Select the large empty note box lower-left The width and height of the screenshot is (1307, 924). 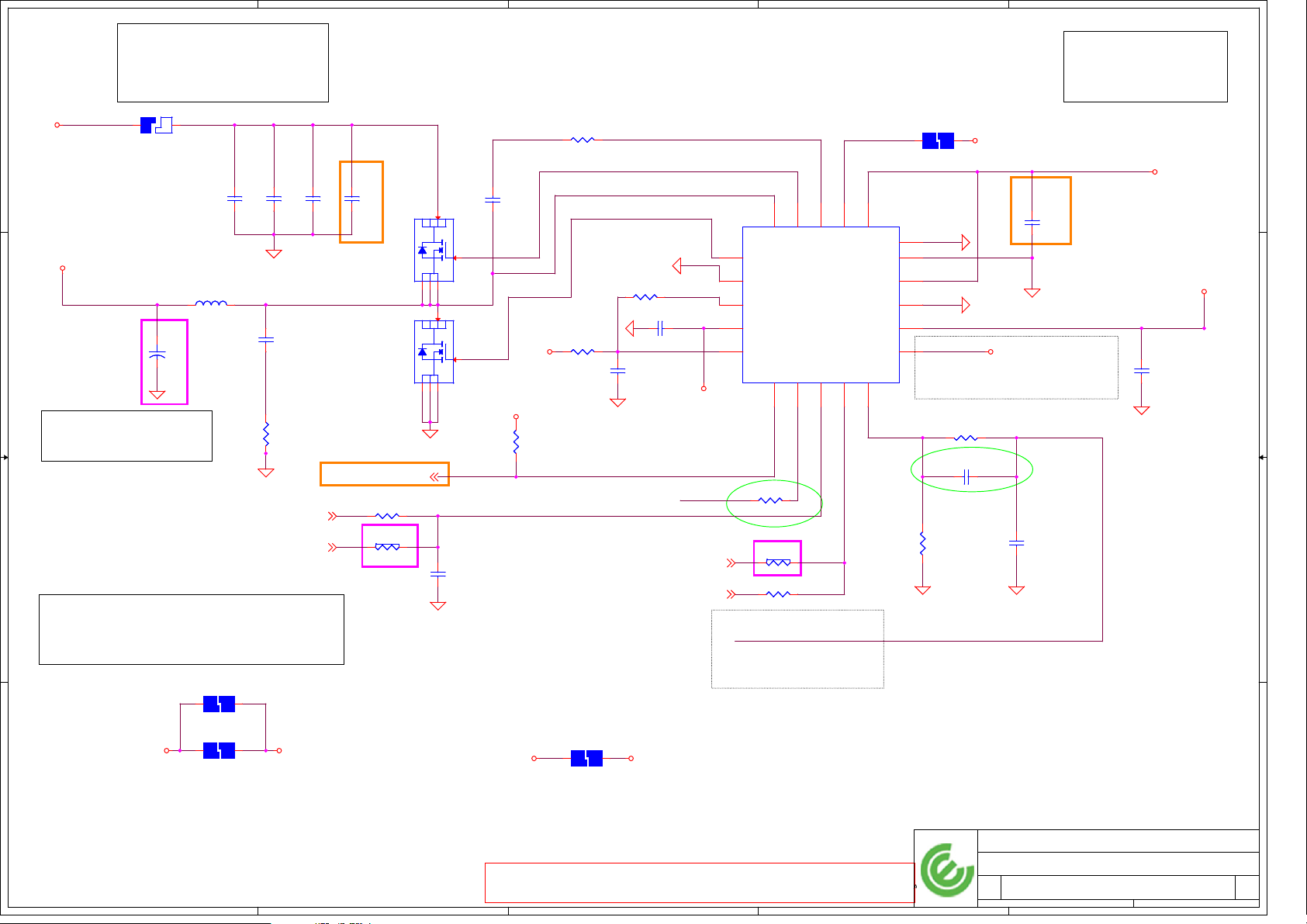click(192, 629)
